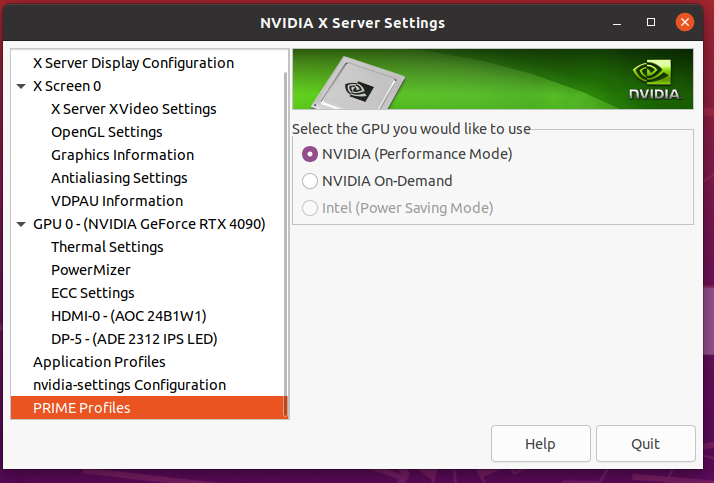Select HDMI-0 AOC 24B1W1 display

129,316
